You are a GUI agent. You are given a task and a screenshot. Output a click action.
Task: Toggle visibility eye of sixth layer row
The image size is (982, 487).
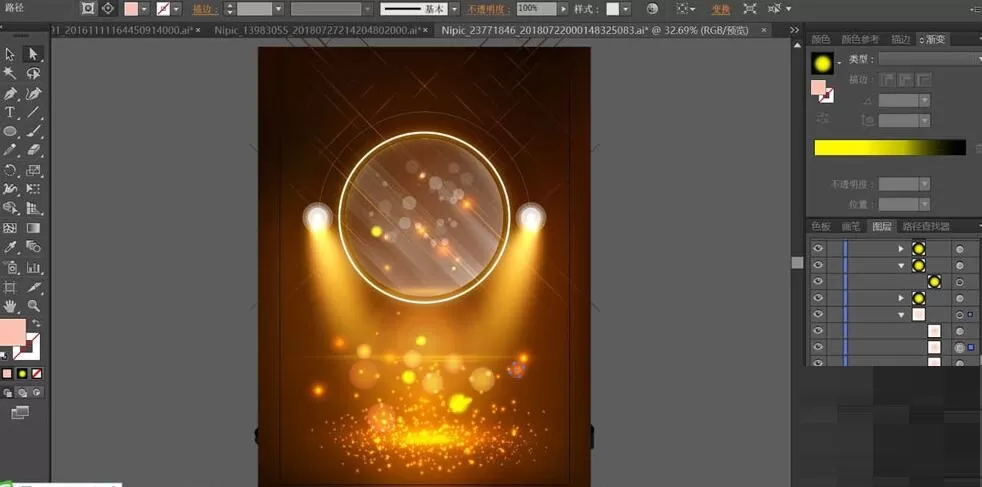pyautogui.click(x=817, y=331)
